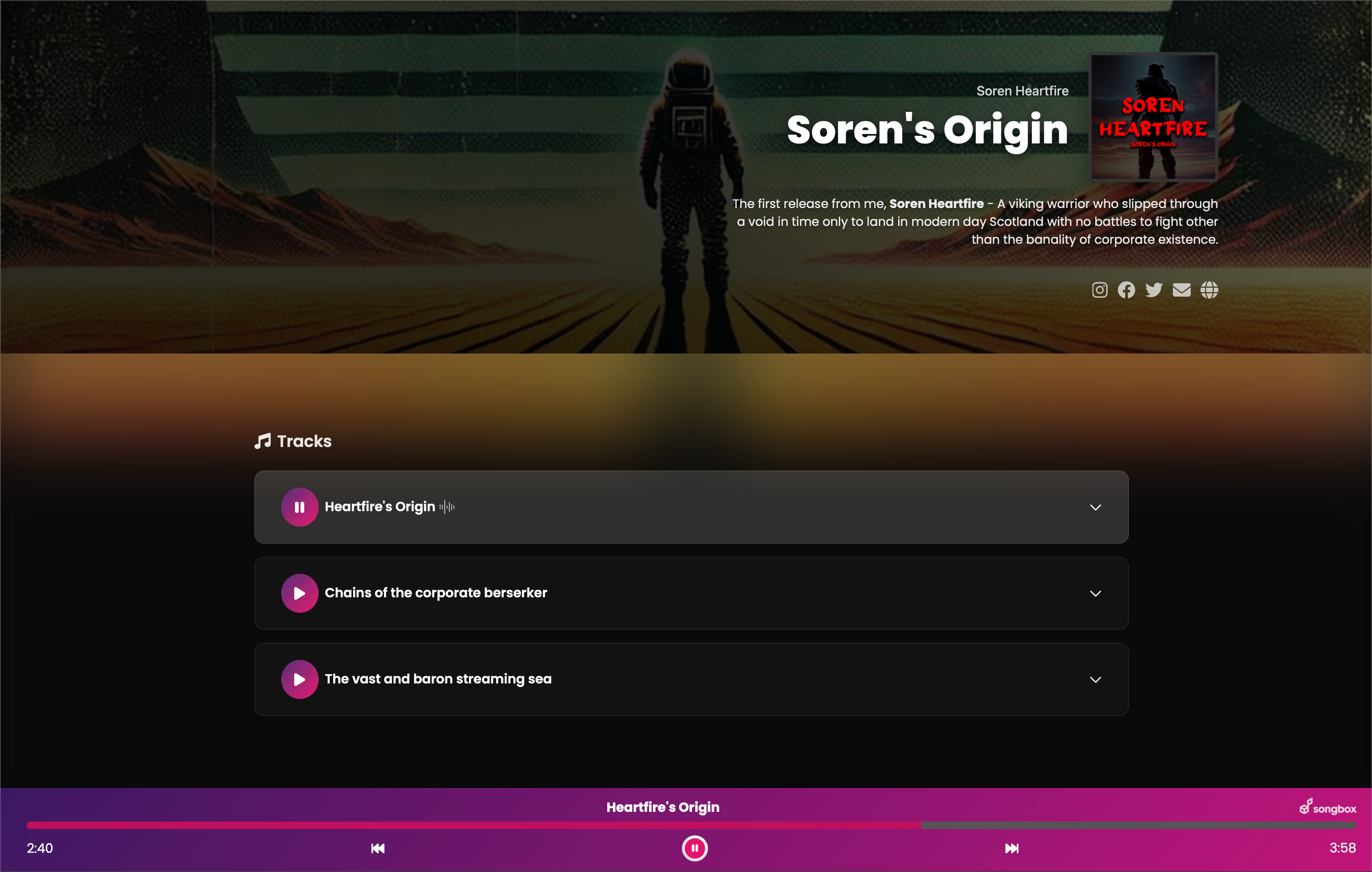Expand Chains of the corporate berserker details
1372x872 pixels.
(x=1095, y=593)
